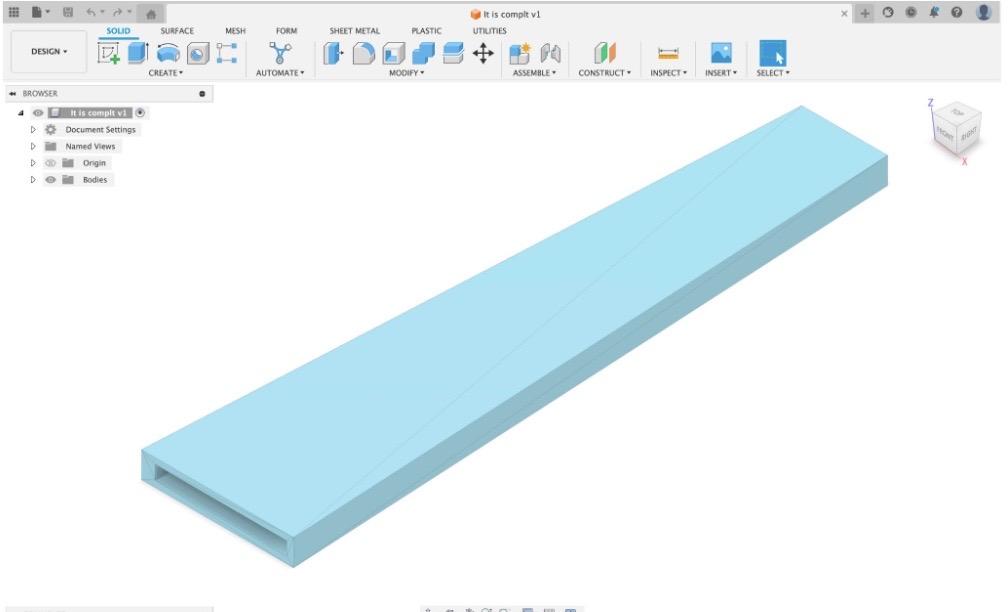The height and width of the screenshot is (612, 1008).
Task: Toggle visibility of the Origin folder
Action: click(50, 163)
